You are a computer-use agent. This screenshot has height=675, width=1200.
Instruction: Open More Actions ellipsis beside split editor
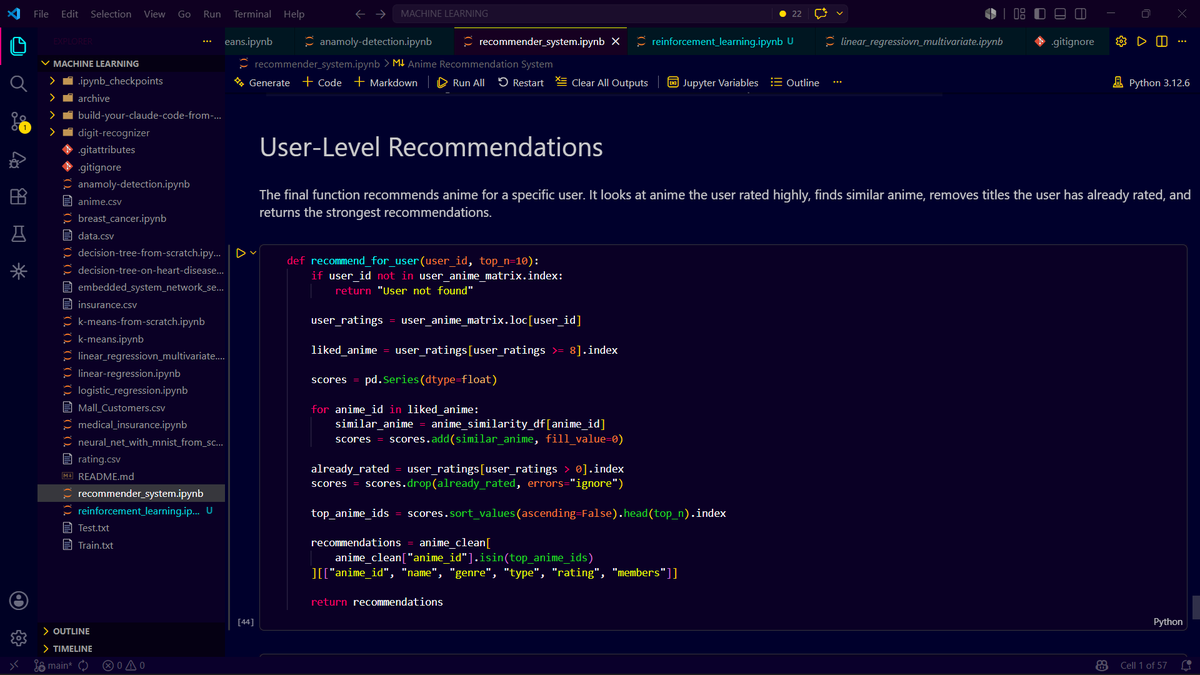click(1181, 42)
